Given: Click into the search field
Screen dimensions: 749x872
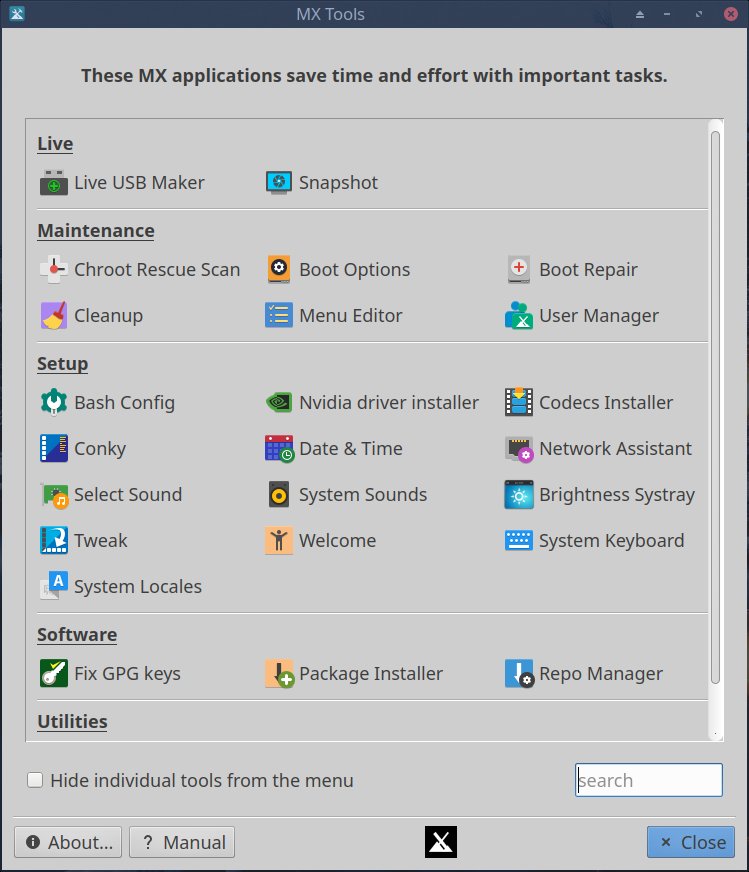Looking at the screenshot, I should coord(648,780).
